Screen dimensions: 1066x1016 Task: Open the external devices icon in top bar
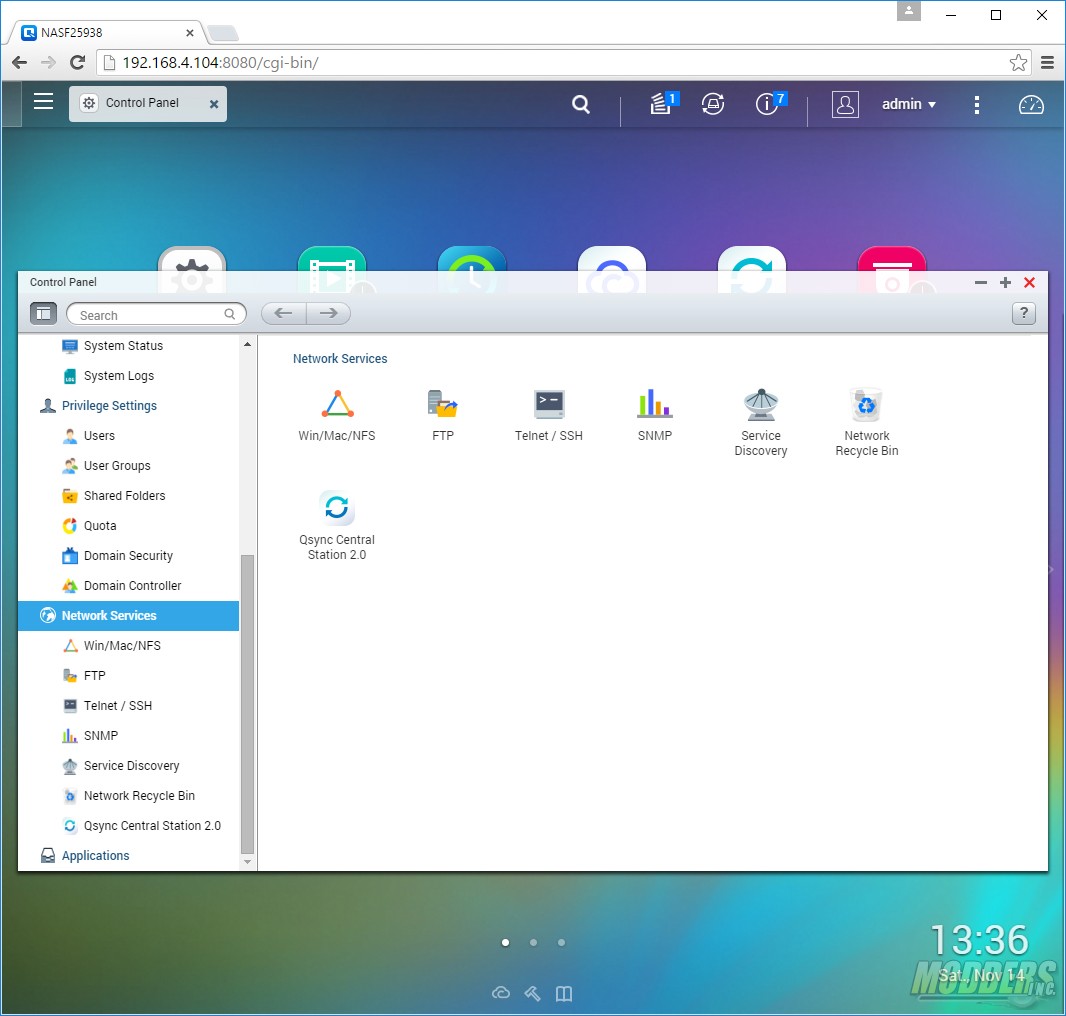pos(712,104)
